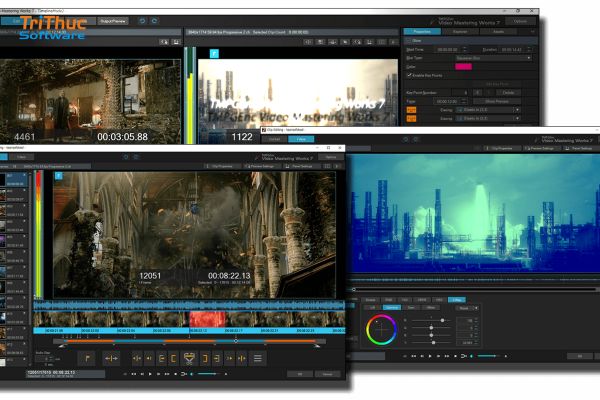Screen dimensions: 600x400
Task: Click the top slider in color correction panel
Action: click(431, 320)
